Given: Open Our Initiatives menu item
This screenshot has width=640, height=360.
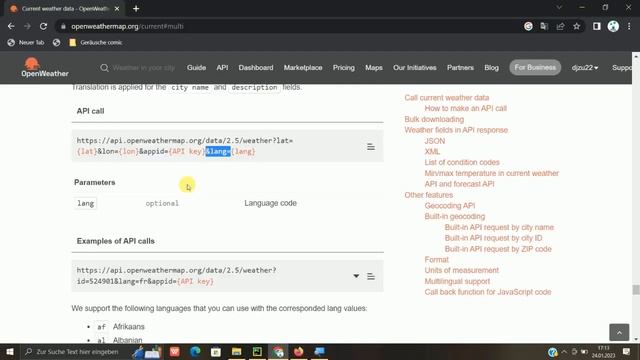Looking at the screenshot, I should tap(415, 68).
